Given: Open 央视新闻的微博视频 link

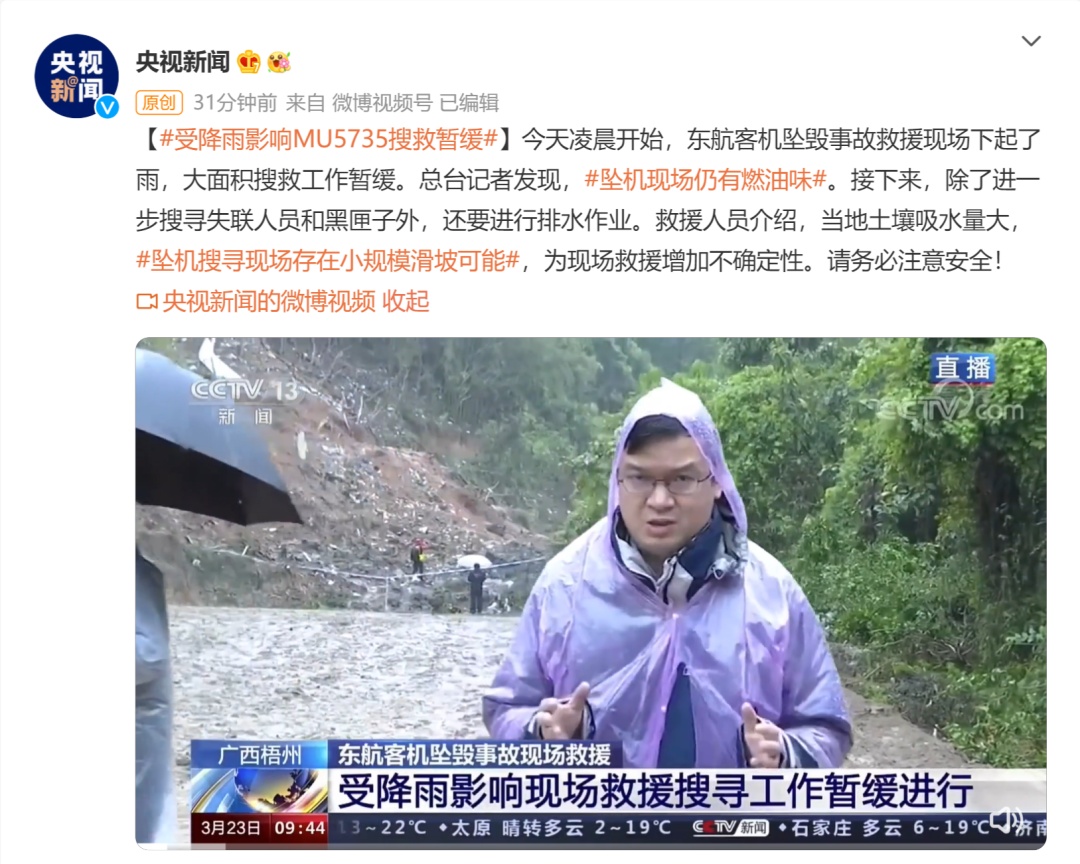Looking at the screenshot, I should (269, 302).
